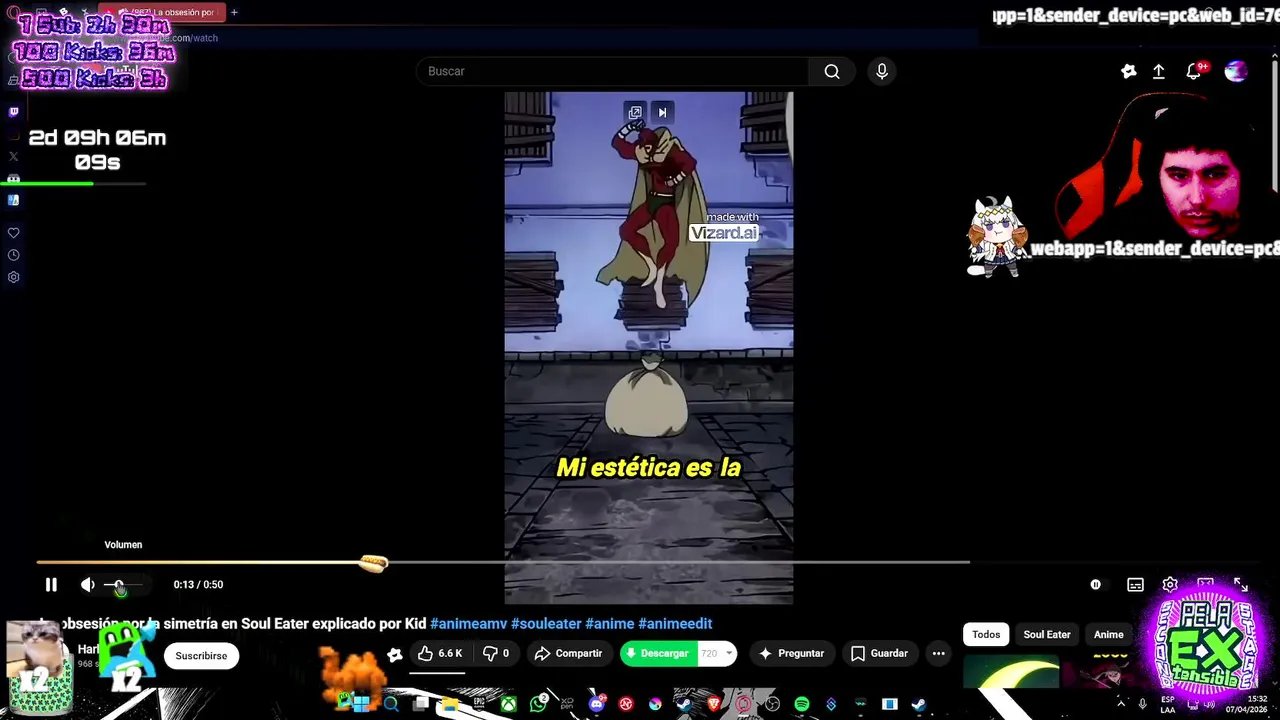Open the Discord sidebar icon
The height and width of the screenshot is (720, 1280).
(13, 178)
